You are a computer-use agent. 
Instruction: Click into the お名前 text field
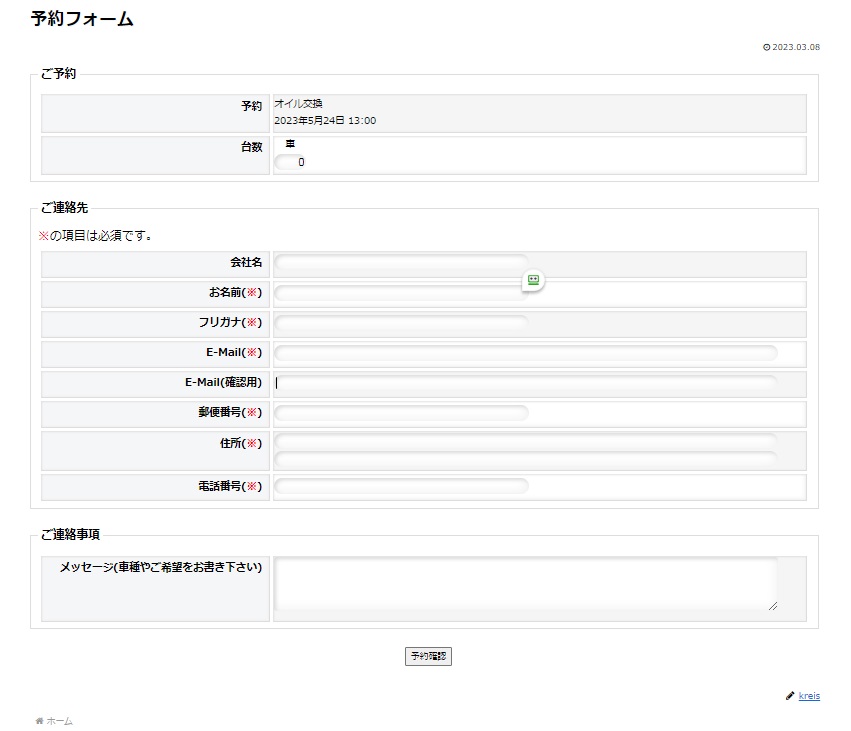tap(398, 294)
